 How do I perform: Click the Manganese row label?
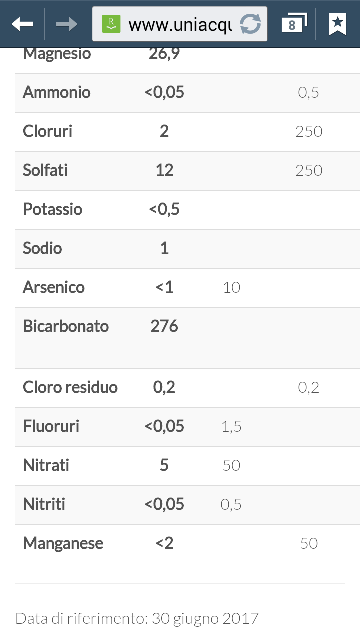63,544
